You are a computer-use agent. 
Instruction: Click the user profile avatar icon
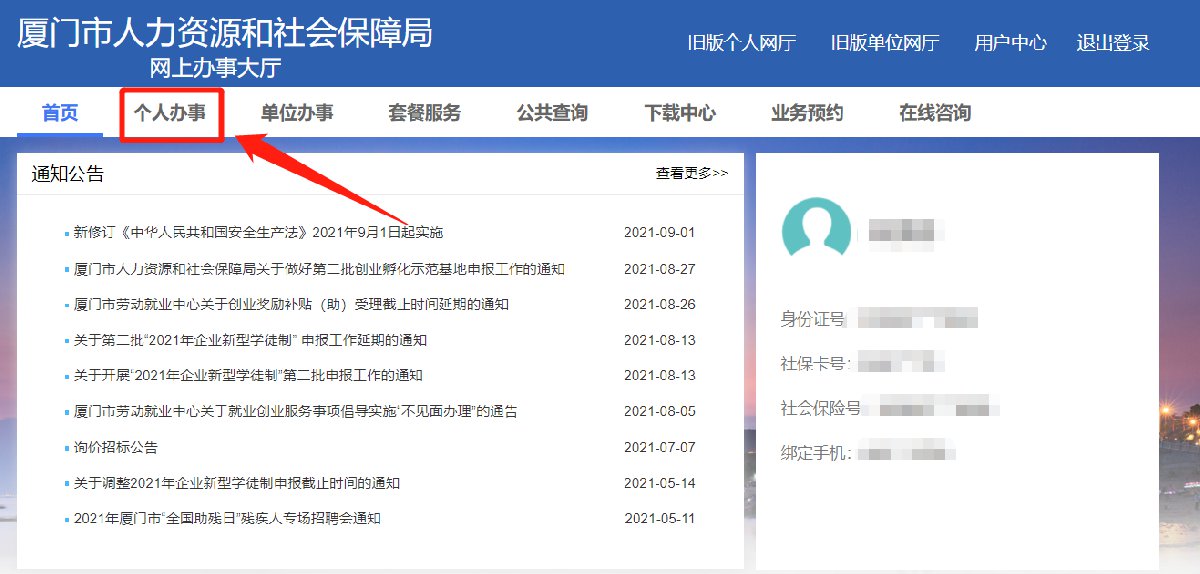(x=816, y=232)
